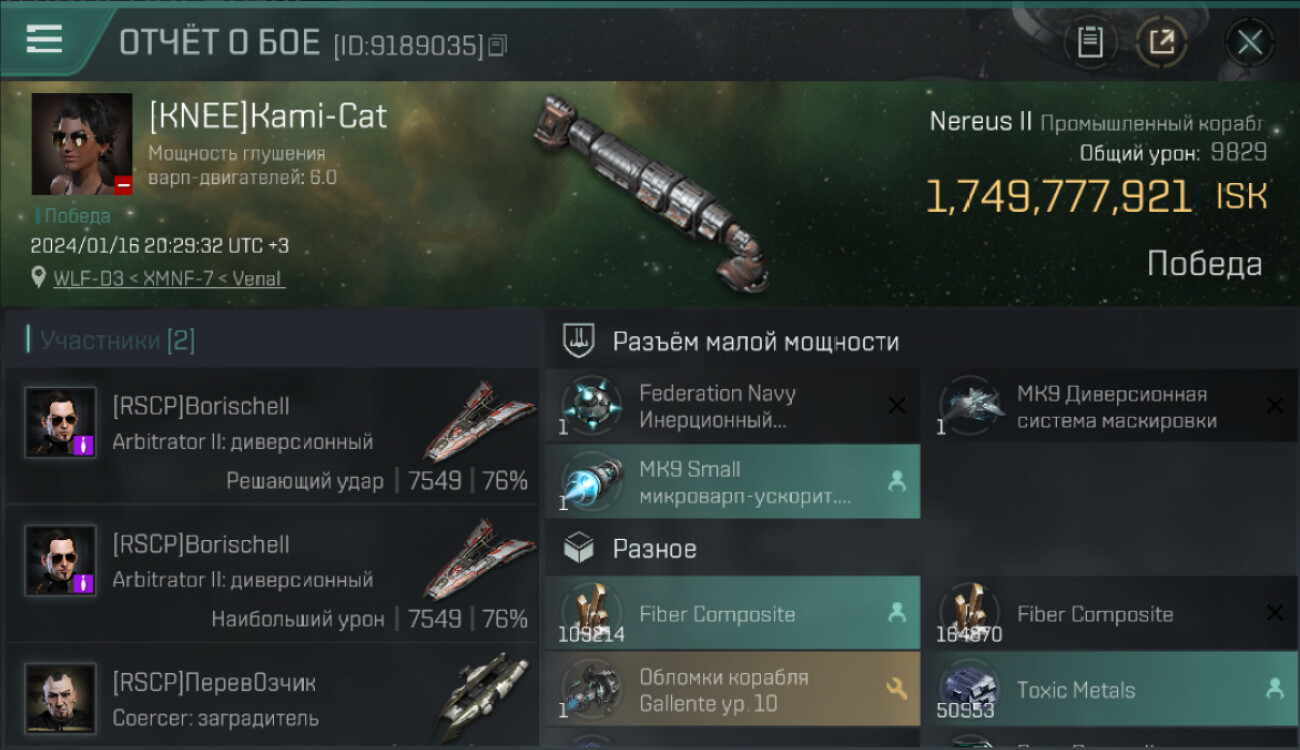Viewport: 1300px width, 750px height.
Task: Open the hamburger menu button
Action: tap(44, 40)
